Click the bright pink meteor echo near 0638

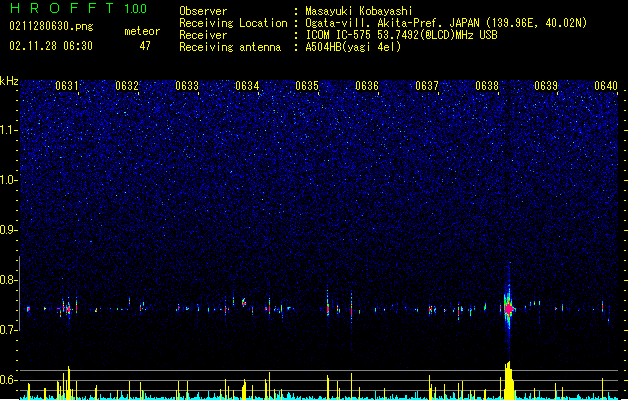pyautogui.click(x=509, y=309)
